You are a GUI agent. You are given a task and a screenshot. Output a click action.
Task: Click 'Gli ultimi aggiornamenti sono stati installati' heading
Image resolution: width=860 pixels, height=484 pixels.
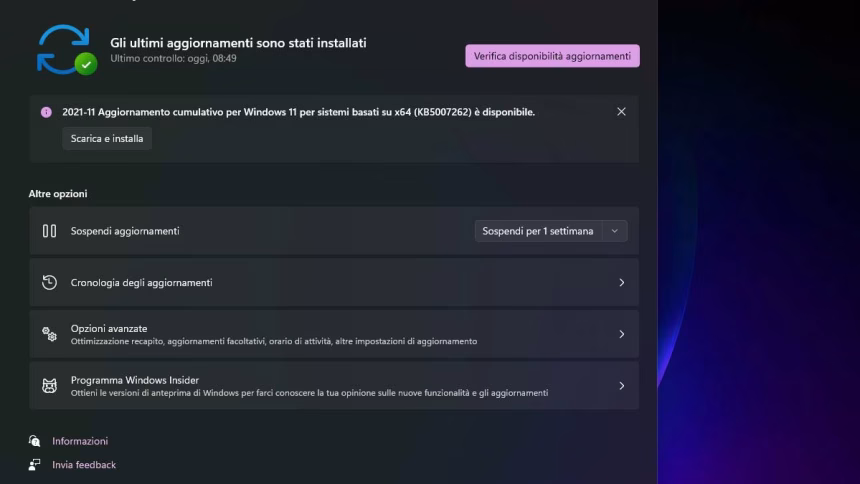pos(238,43)
